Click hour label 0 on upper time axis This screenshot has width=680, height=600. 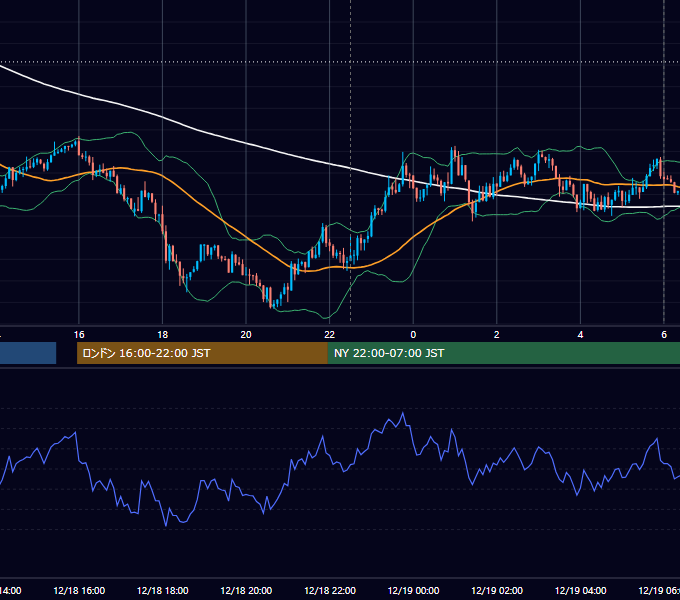tap(413, 335)
